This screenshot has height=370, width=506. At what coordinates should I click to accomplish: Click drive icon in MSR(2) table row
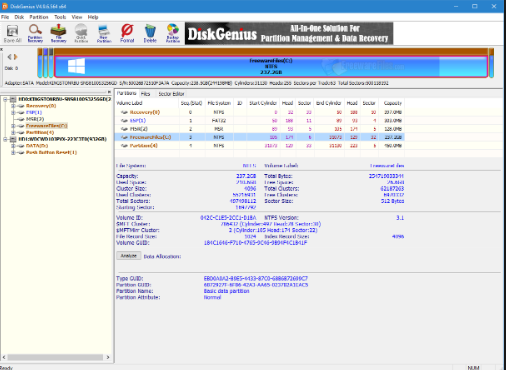click(x=124, y=129)
